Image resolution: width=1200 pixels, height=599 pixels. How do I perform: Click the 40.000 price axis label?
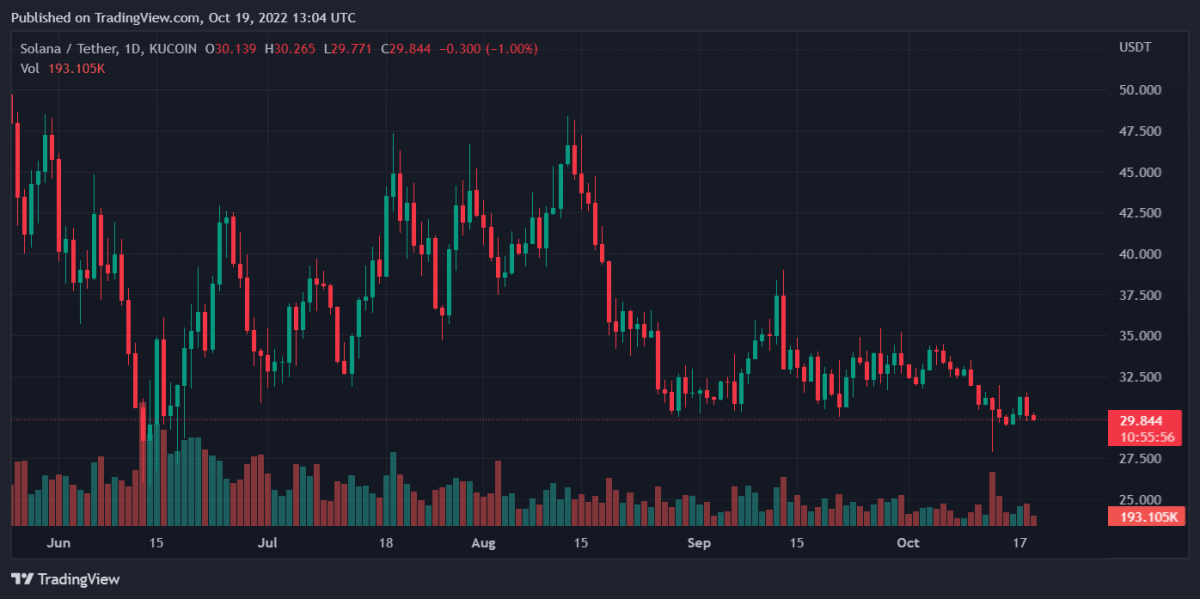1140,254
